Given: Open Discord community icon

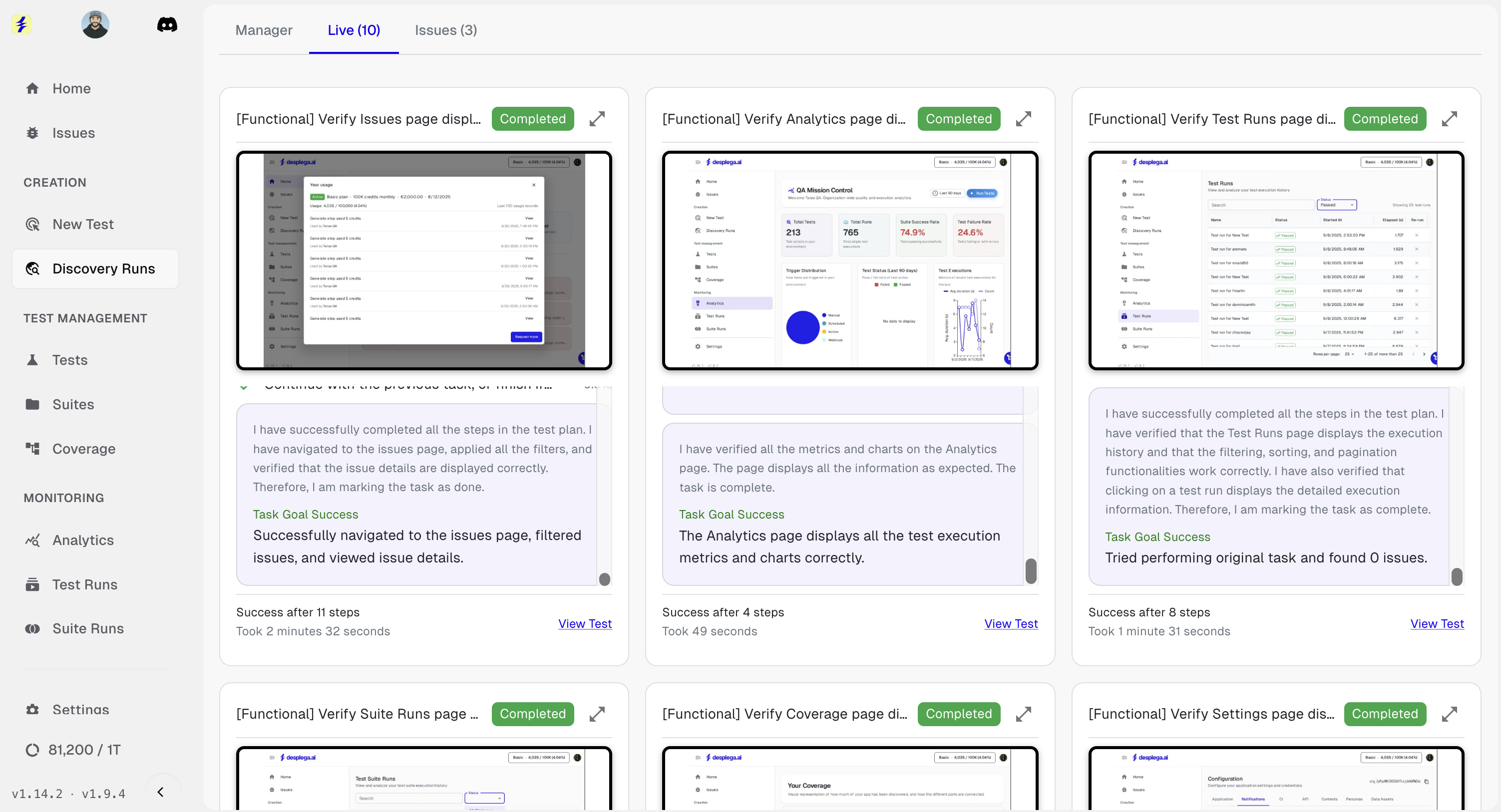Looking at the screenshot, I should pos(167,24).
